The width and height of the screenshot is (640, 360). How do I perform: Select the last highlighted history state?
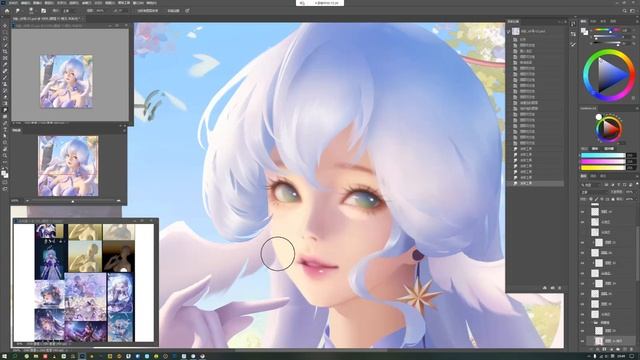pyautogui.click(x=536, y=184)
